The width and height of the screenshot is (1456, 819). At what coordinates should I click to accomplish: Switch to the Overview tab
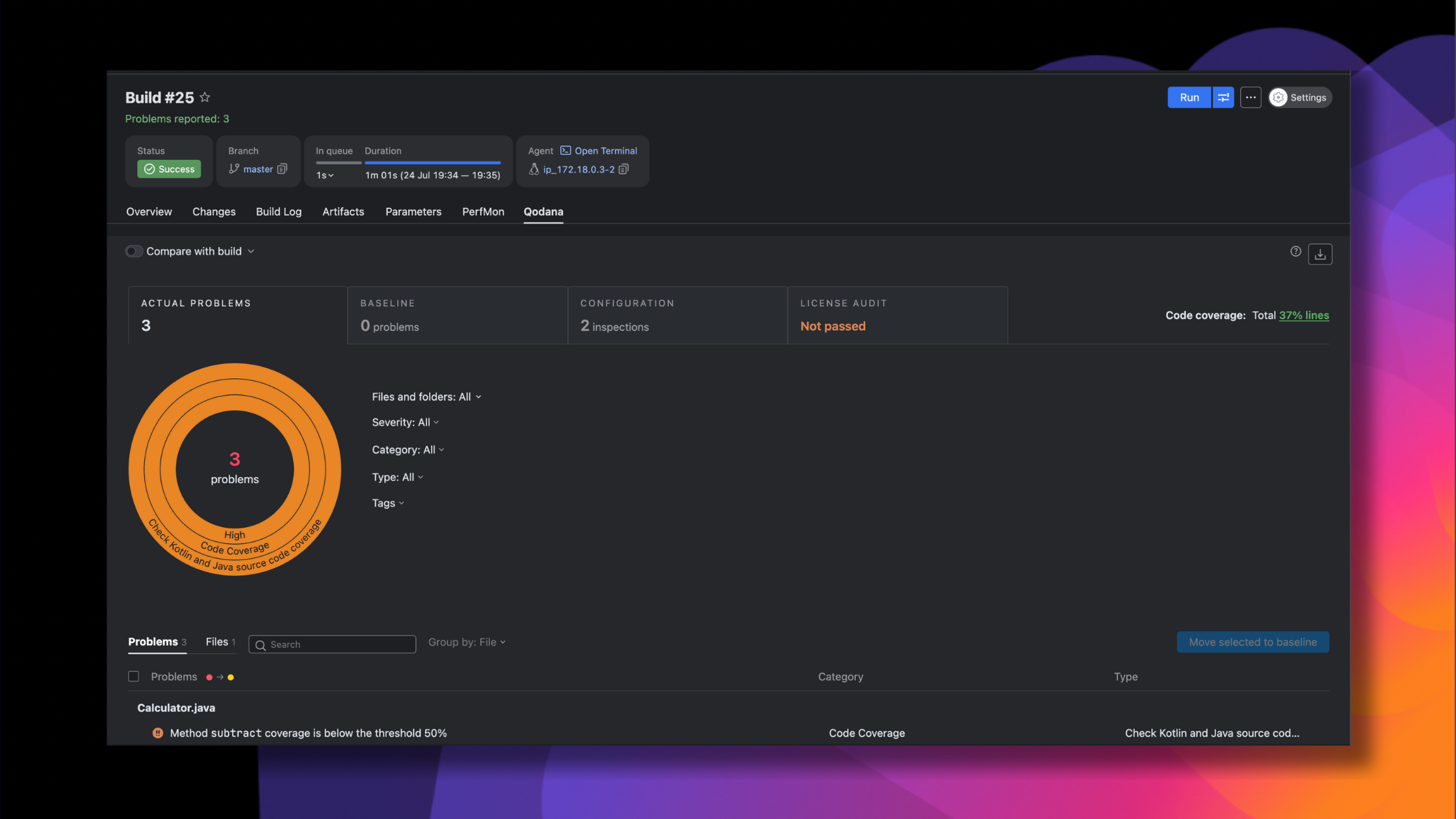tap(149, 212)
